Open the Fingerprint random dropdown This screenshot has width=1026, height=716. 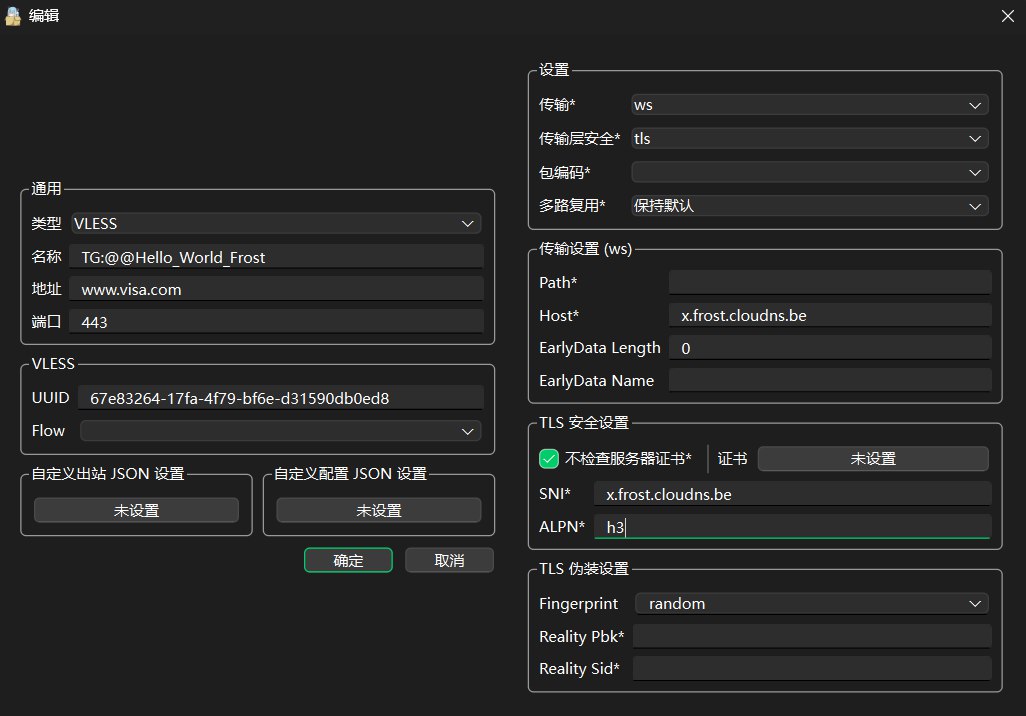(x=811, y=604)
